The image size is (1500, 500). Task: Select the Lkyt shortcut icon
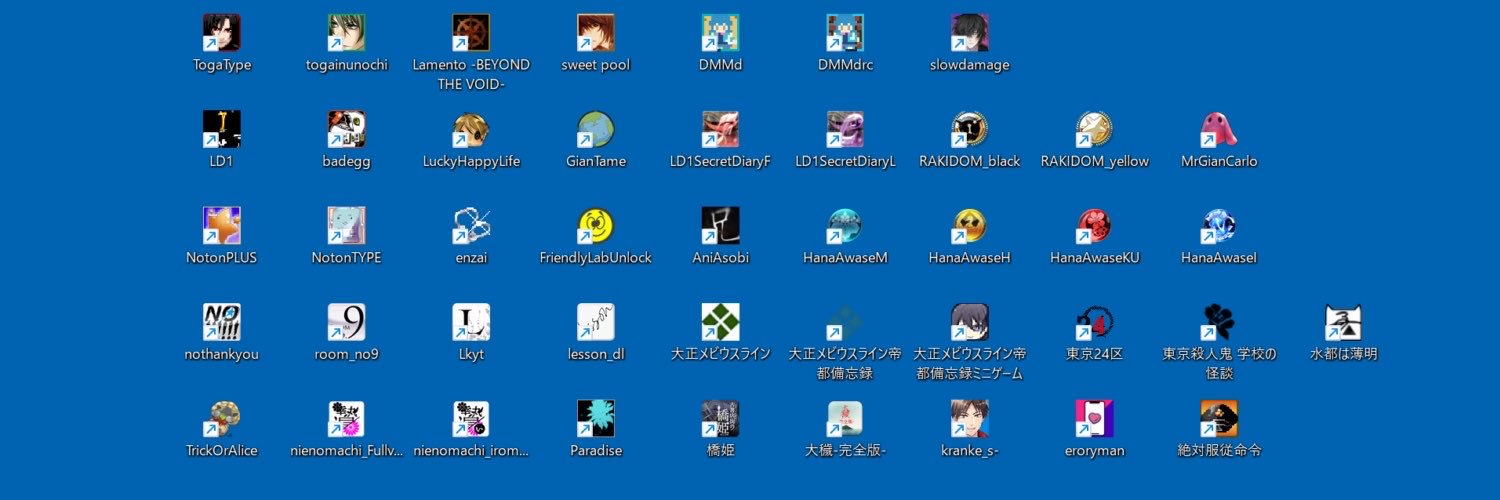(x=471, y=322)
